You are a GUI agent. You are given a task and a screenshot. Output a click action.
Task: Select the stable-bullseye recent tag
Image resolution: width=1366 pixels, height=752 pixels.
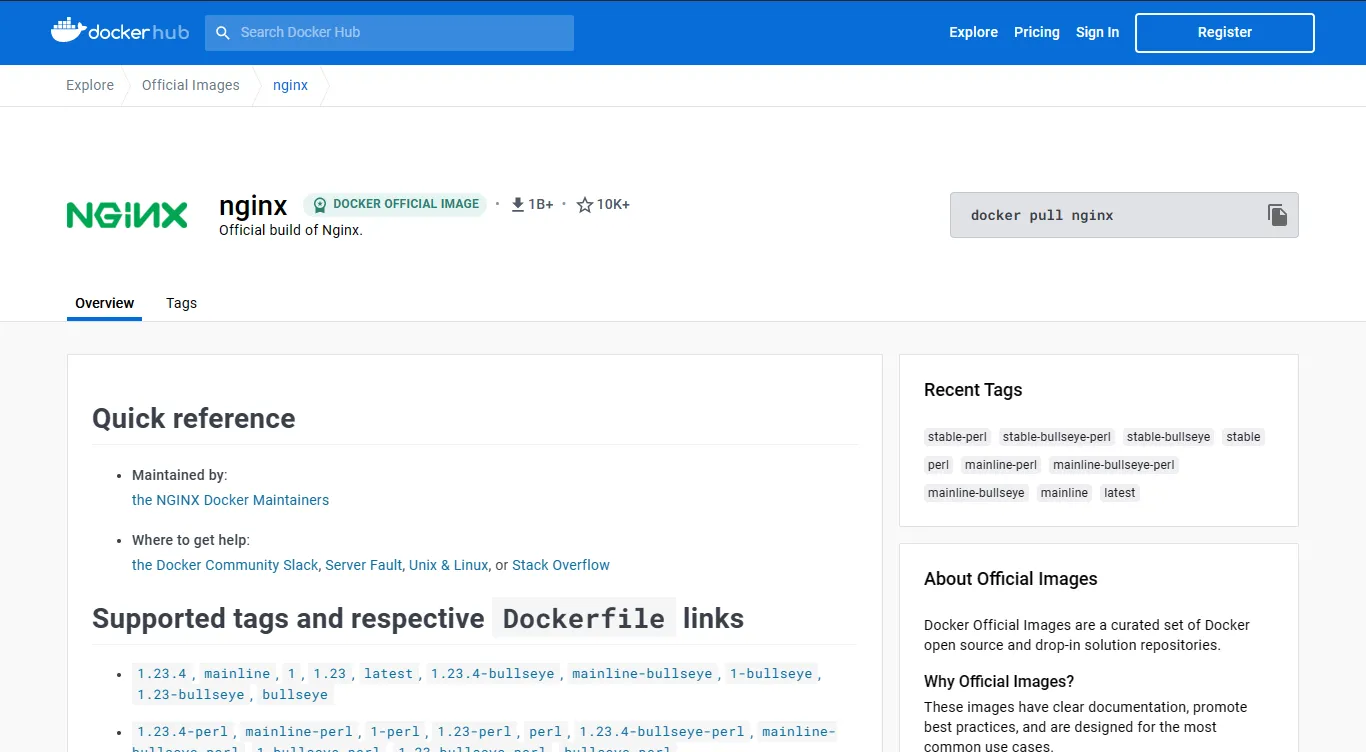pyautogui.click(x=1168, y=437)
